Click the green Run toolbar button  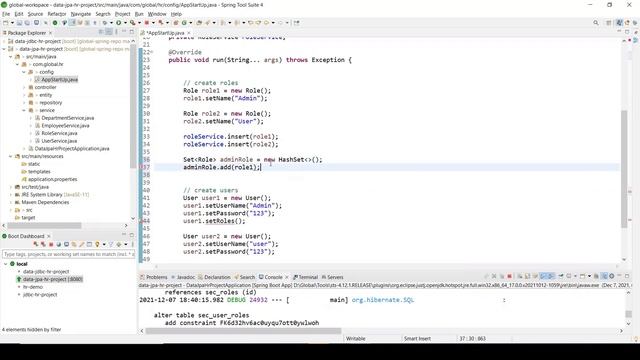(x=118, y=23)
